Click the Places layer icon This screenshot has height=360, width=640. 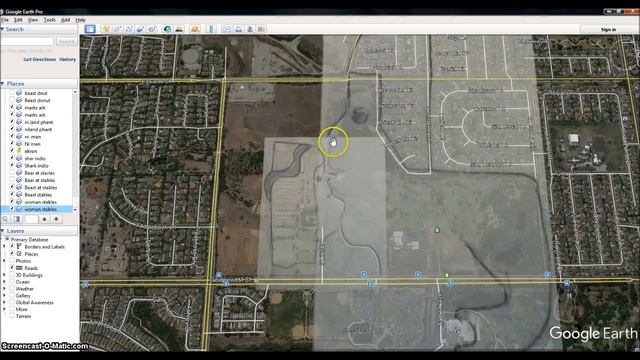[x=19, y=253]
